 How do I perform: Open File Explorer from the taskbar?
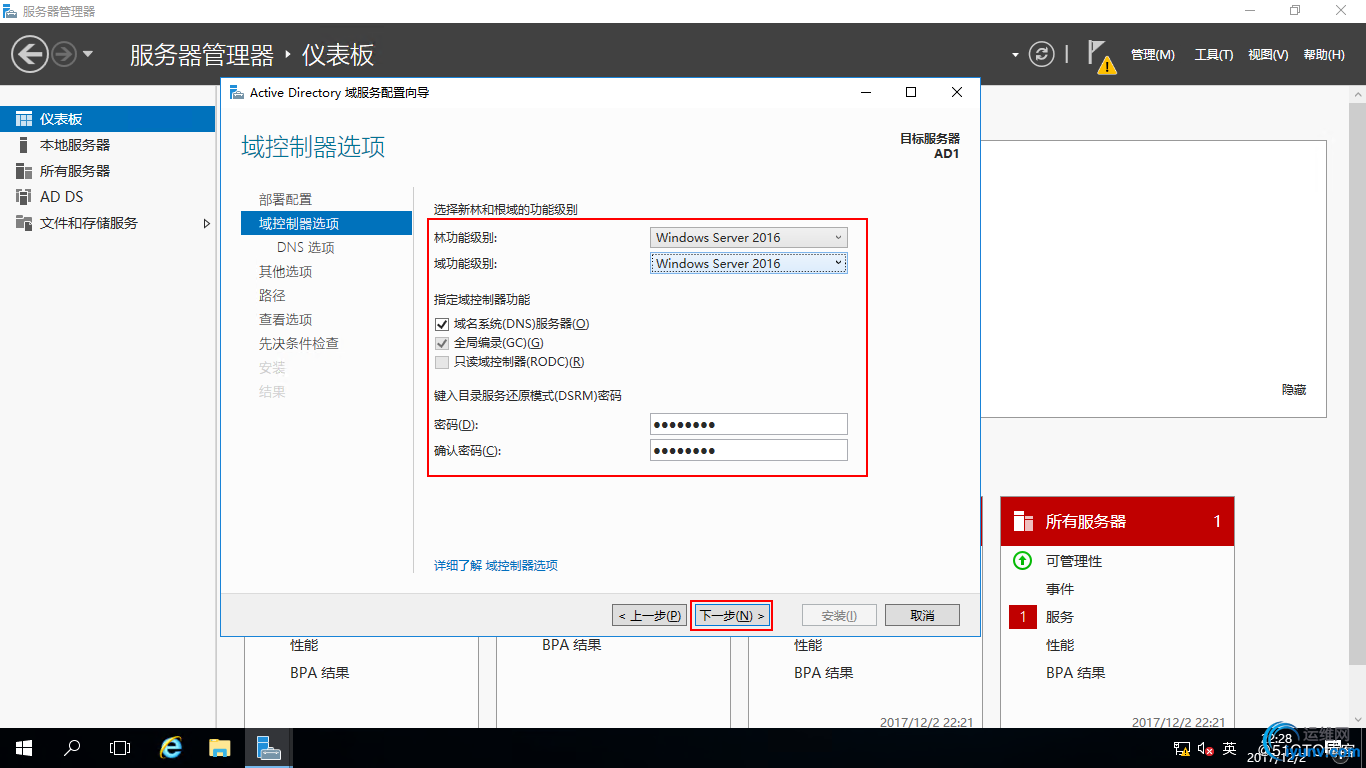219,748
